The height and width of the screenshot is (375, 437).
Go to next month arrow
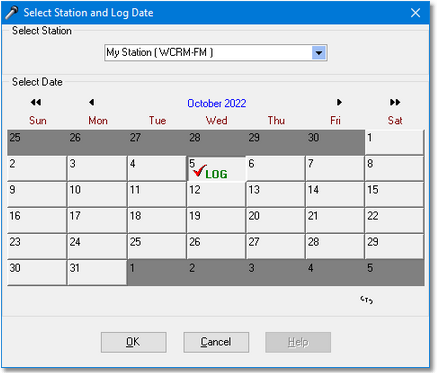[x=339, y=102]
